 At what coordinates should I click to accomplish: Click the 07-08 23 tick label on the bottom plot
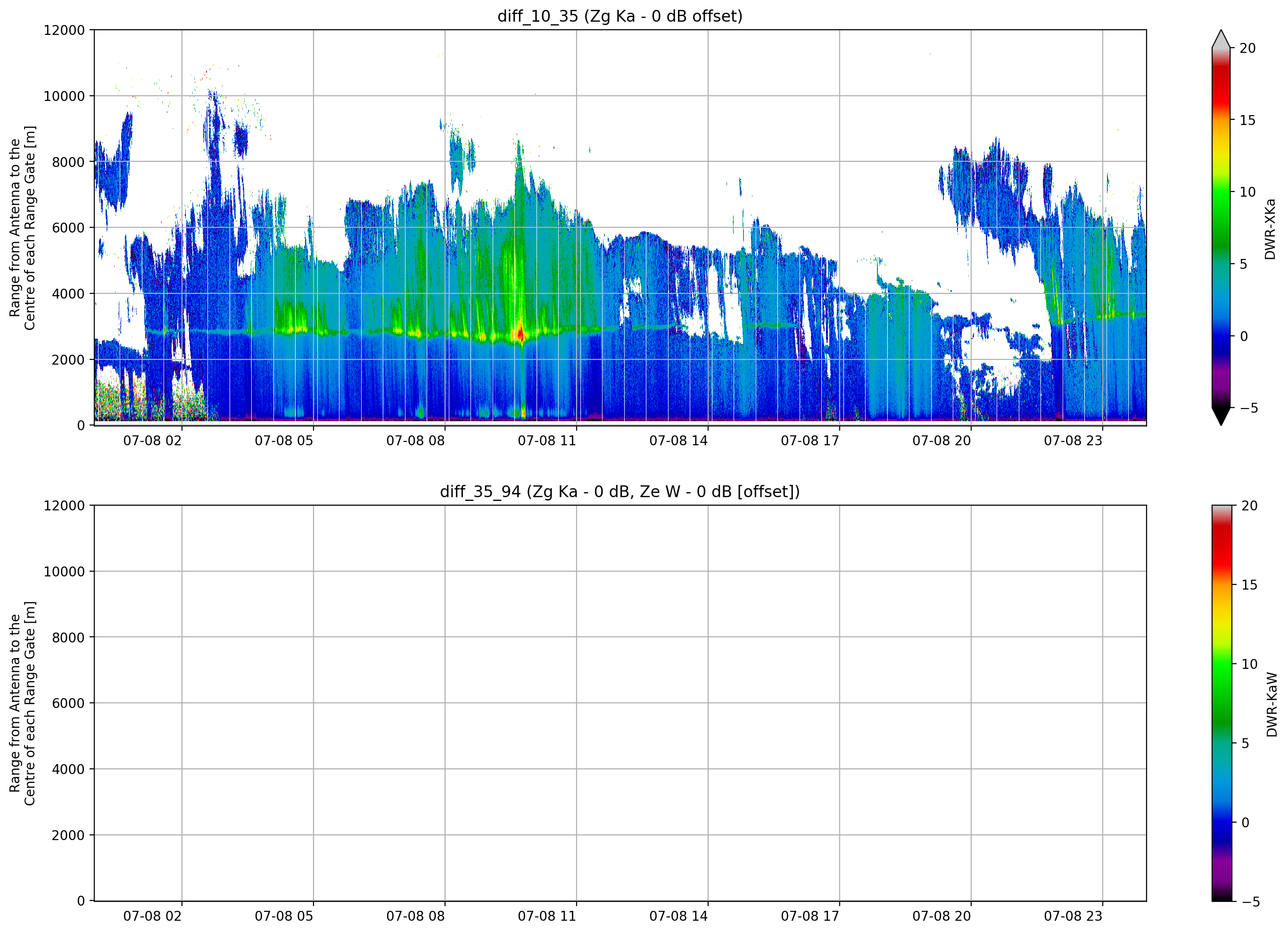pos(1073,916)
